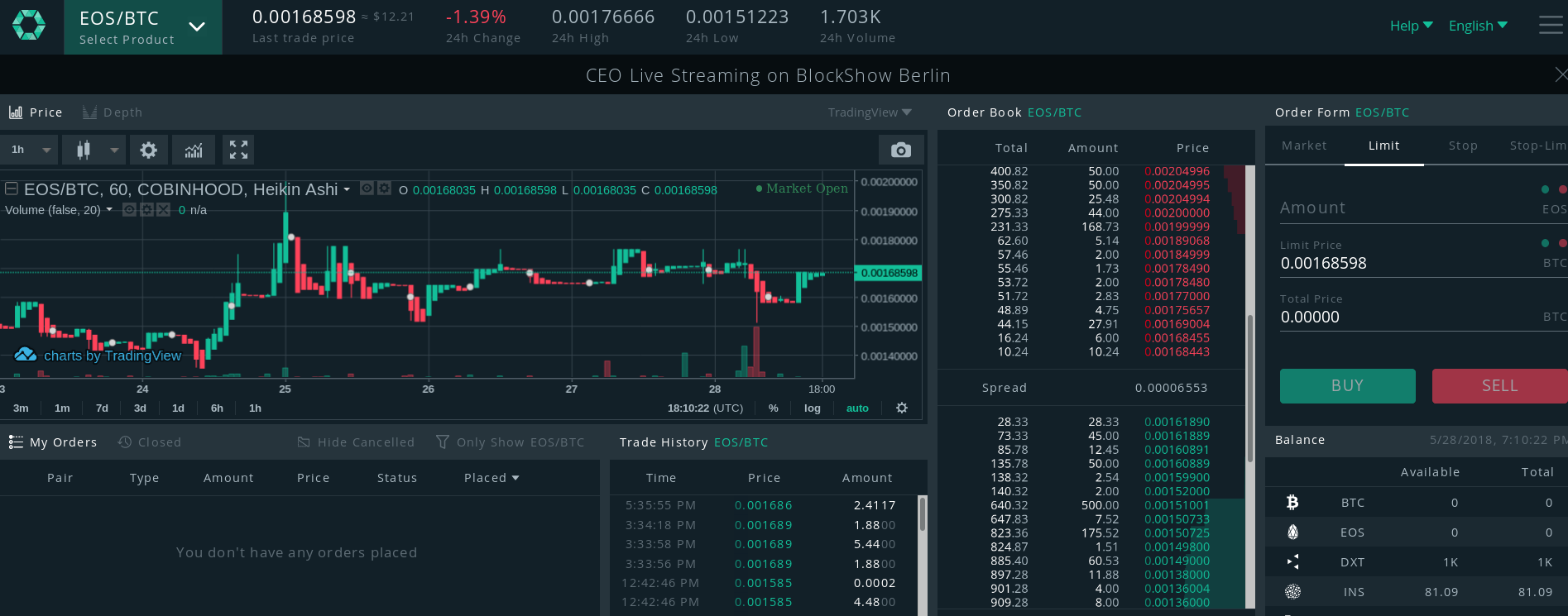
Task: Click the 0.00168598 price axis label
Action: (x=889, y=273)
